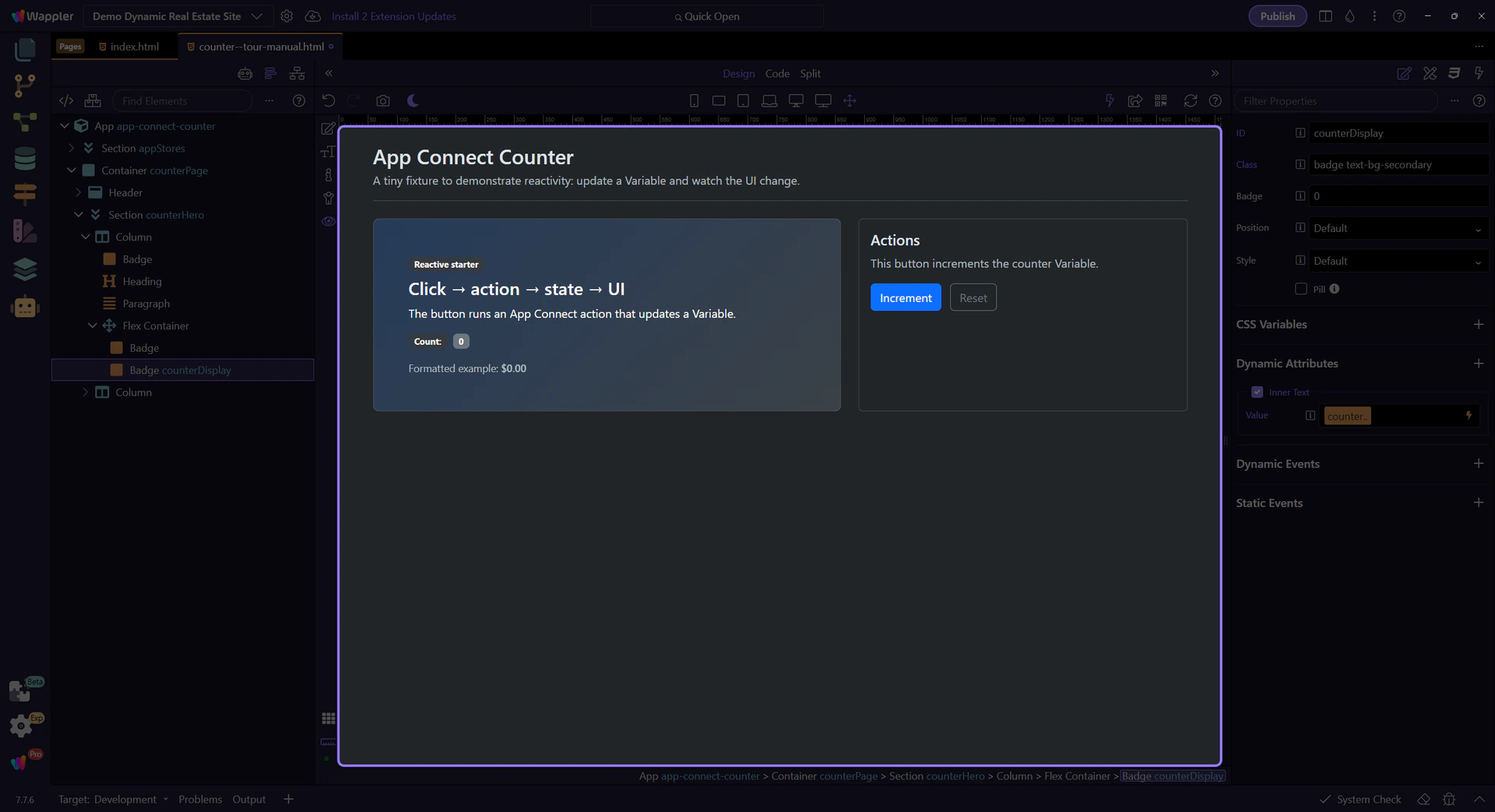Enable the Pill checkbox

tap(1300, 289)
